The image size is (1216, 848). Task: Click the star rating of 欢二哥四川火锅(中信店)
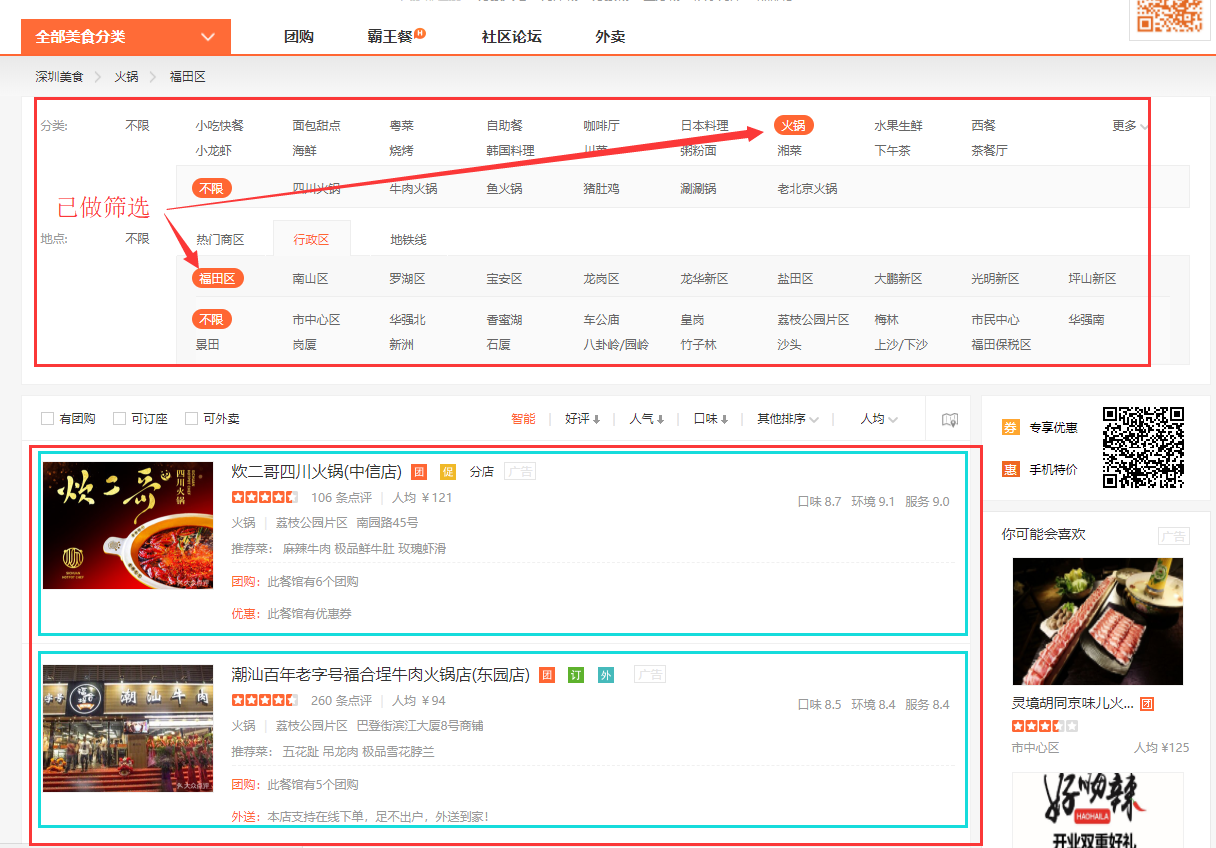(264, 498)
